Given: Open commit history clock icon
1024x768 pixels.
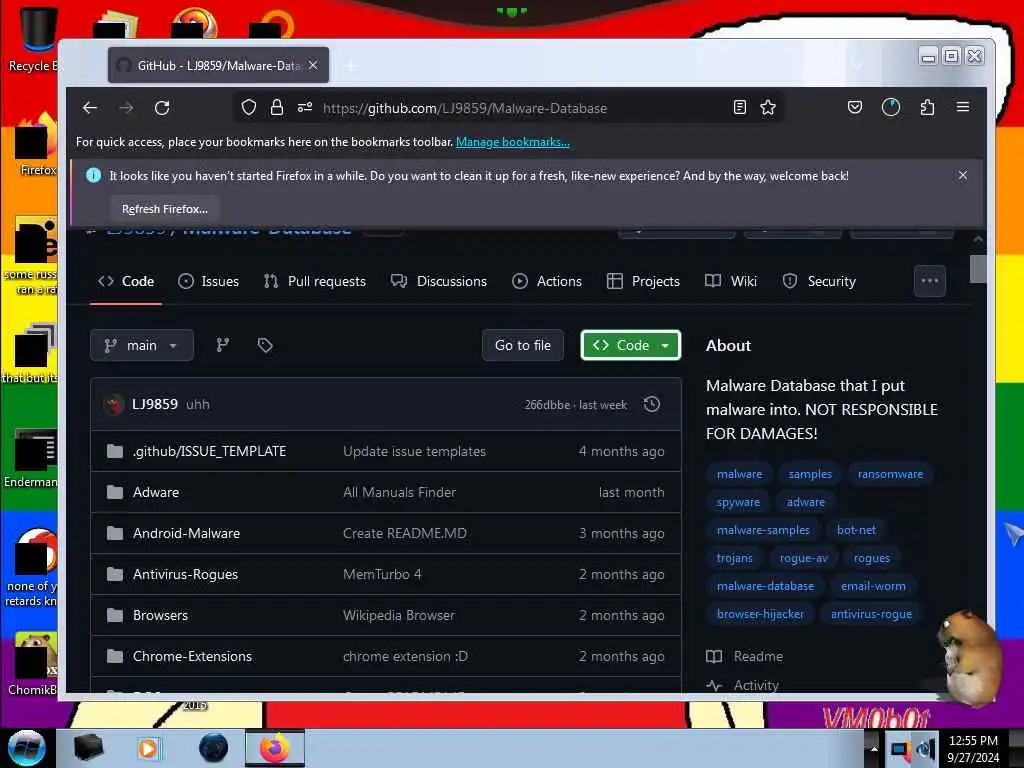Looking at the screenshot, I should point(651,404).
